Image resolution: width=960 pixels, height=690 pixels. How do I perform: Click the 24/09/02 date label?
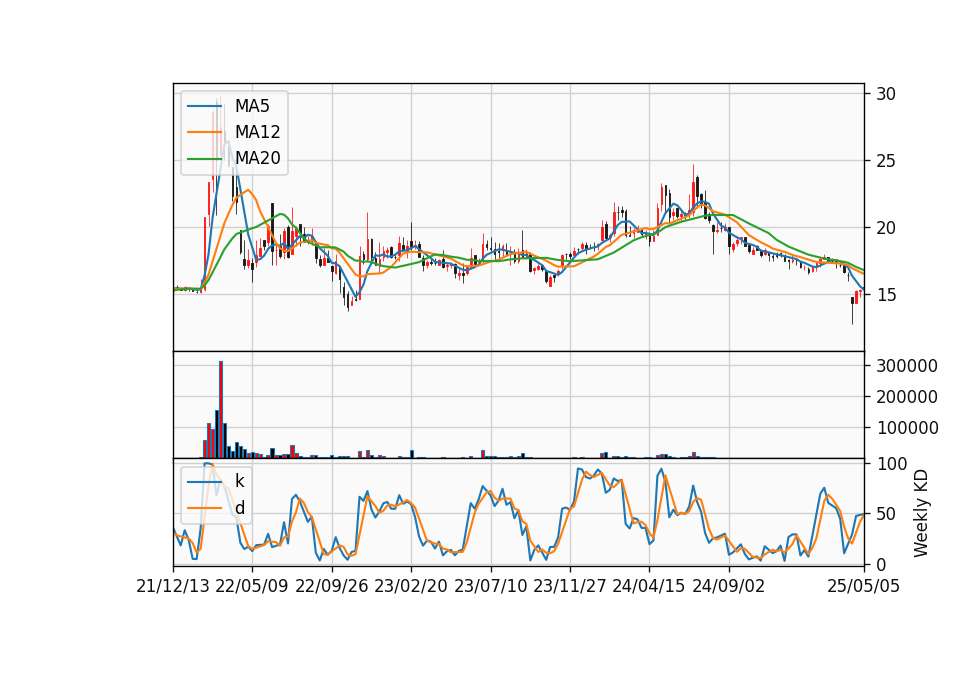click(729, 587)
